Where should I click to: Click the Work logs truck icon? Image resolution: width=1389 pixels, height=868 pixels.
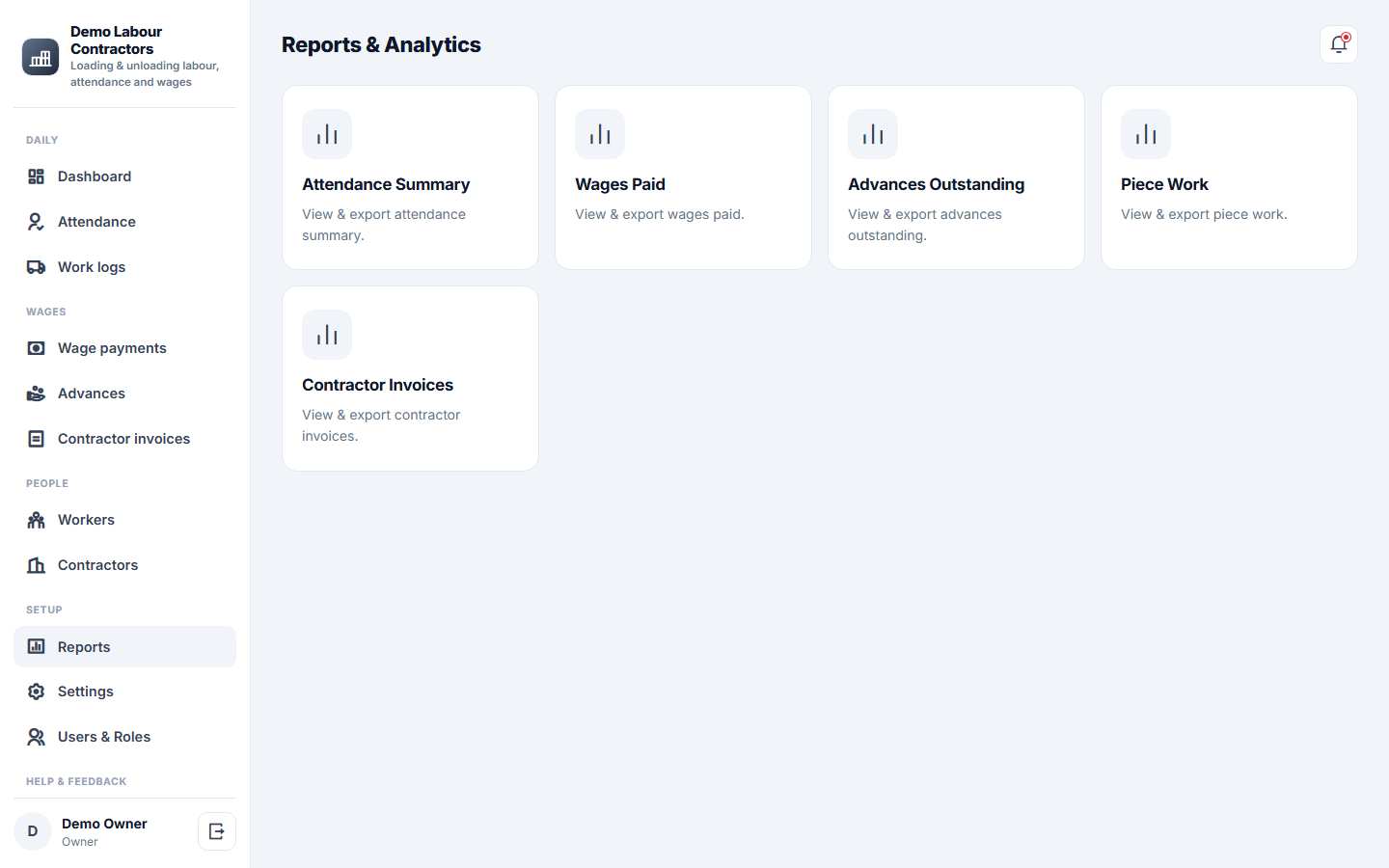[x=36, y=267]
